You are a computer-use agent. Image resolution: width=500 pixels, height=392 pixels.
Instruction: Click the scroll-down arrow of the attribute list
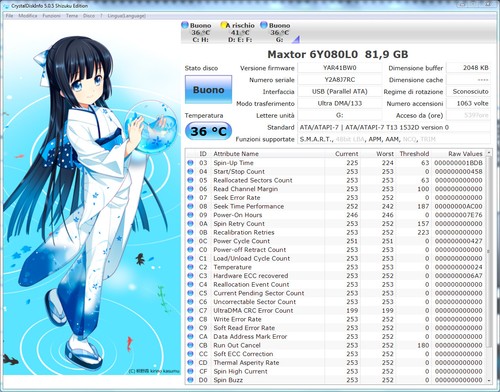(x=489, y=380)
